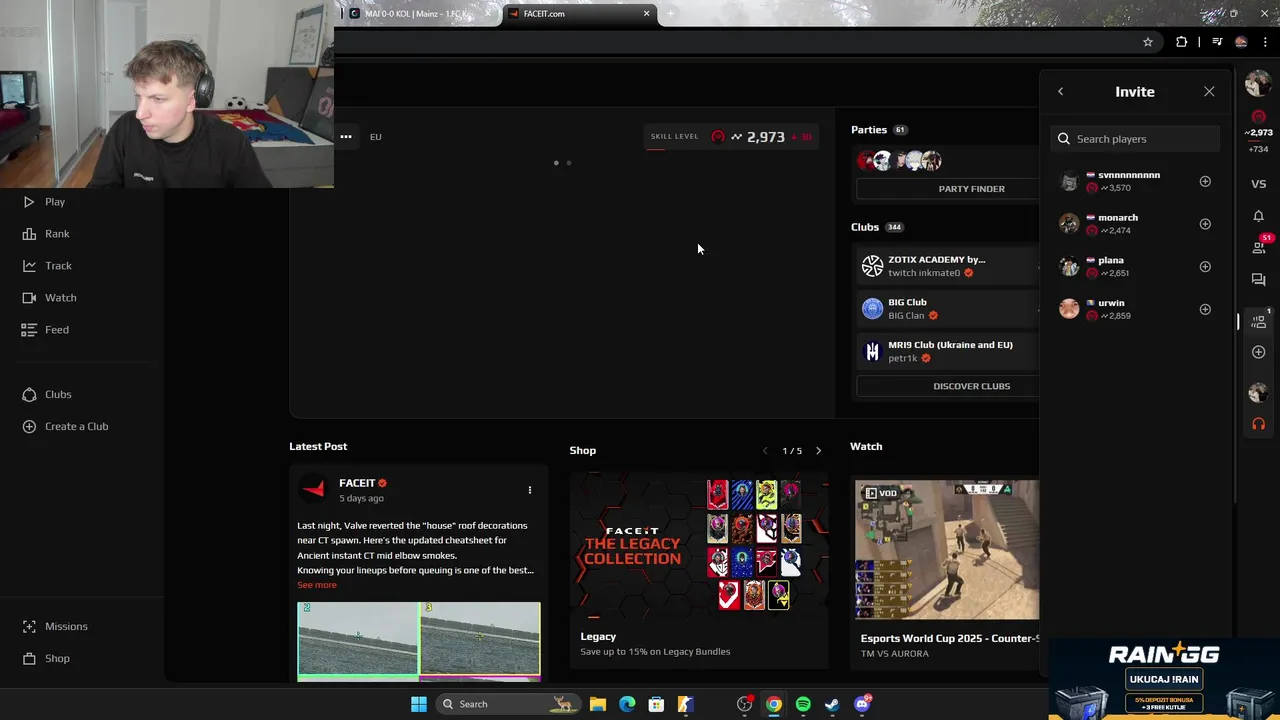Screen dimensions: 1280x720
Task: Open OBS Studio from the taskbar
Action: coord(744,704)
